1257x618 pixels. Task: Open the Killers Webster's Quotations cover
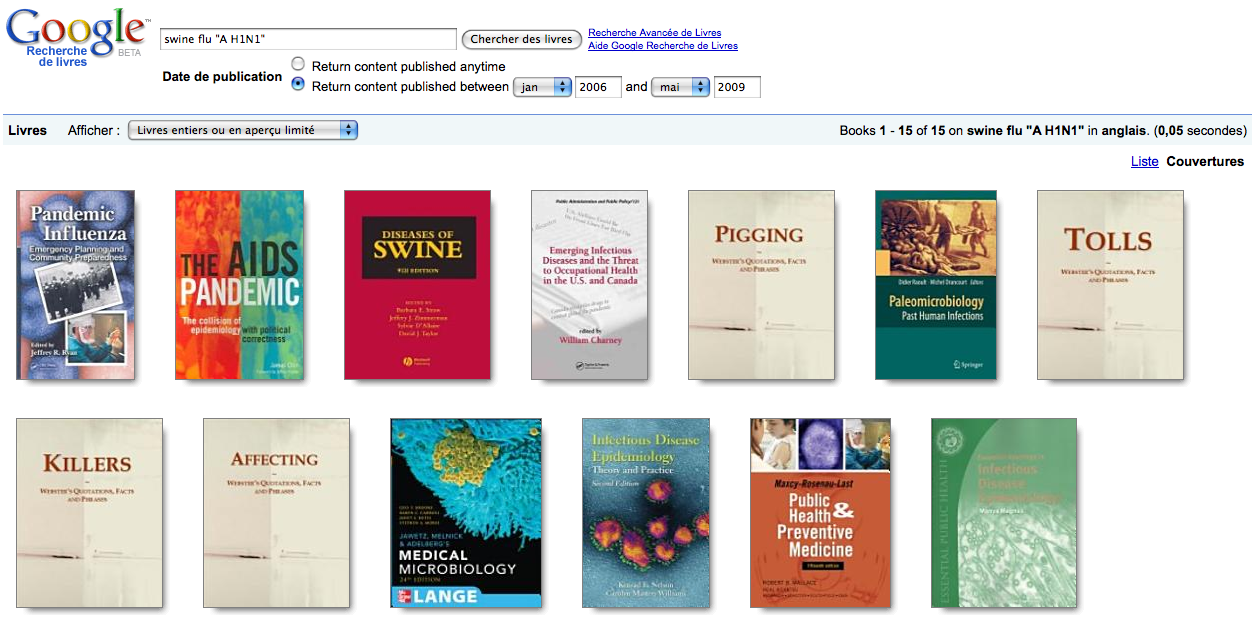[90, 513]
